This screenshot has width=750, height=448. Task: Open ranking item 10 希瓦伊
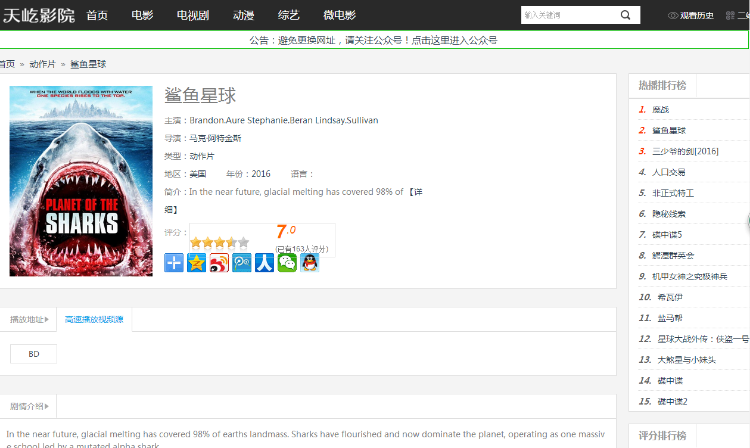click(670, 297)
